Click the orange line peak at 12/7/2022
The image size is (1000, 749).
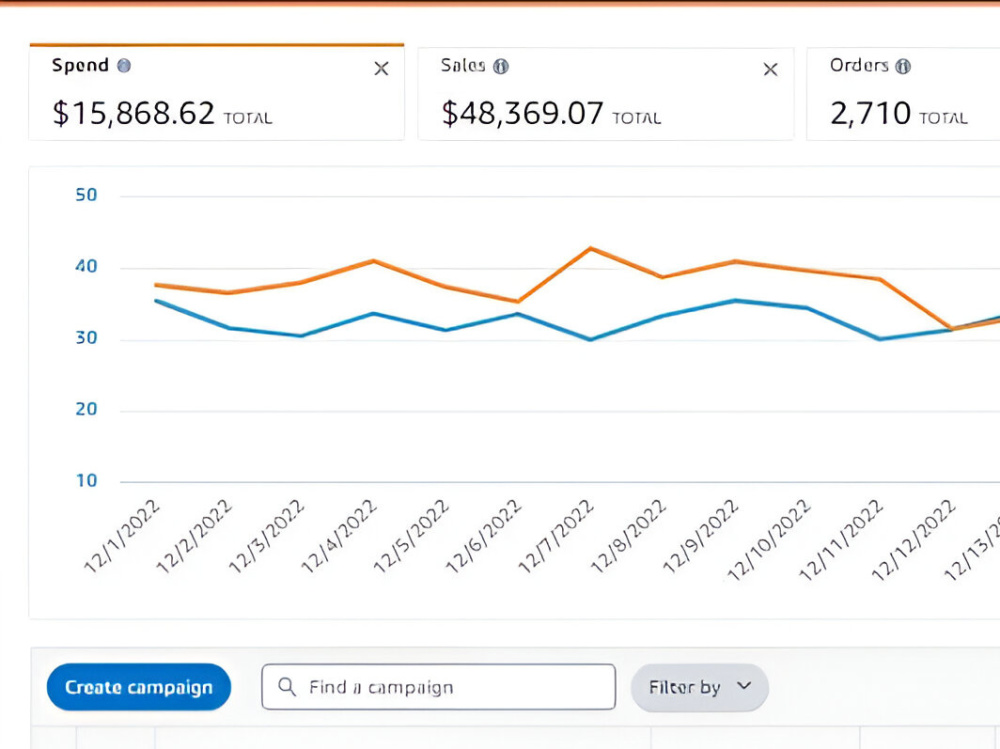(591, 248)
